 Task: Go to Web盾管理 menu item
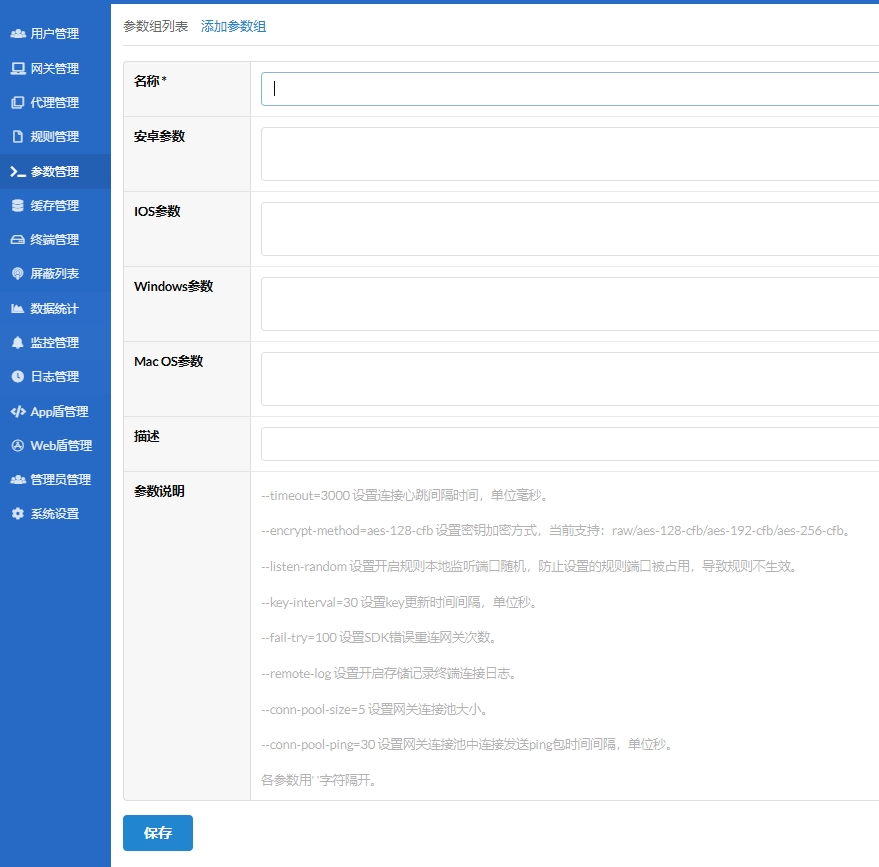[x=60, y=446]
